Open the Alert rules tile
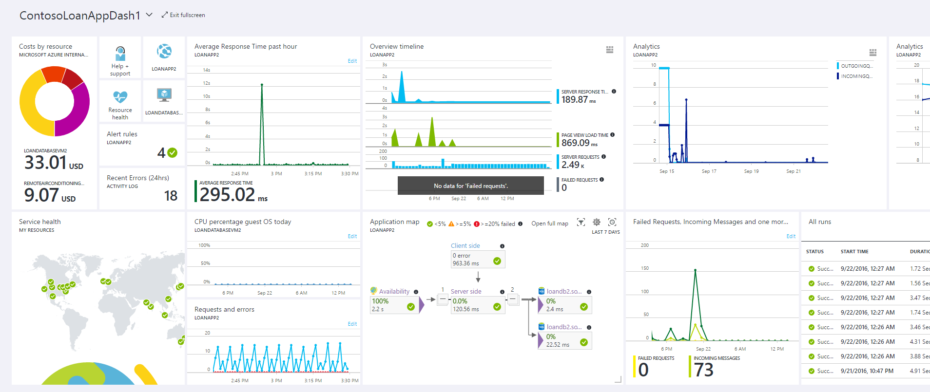This screenshot has width=930, height=392. click(141, 146)
